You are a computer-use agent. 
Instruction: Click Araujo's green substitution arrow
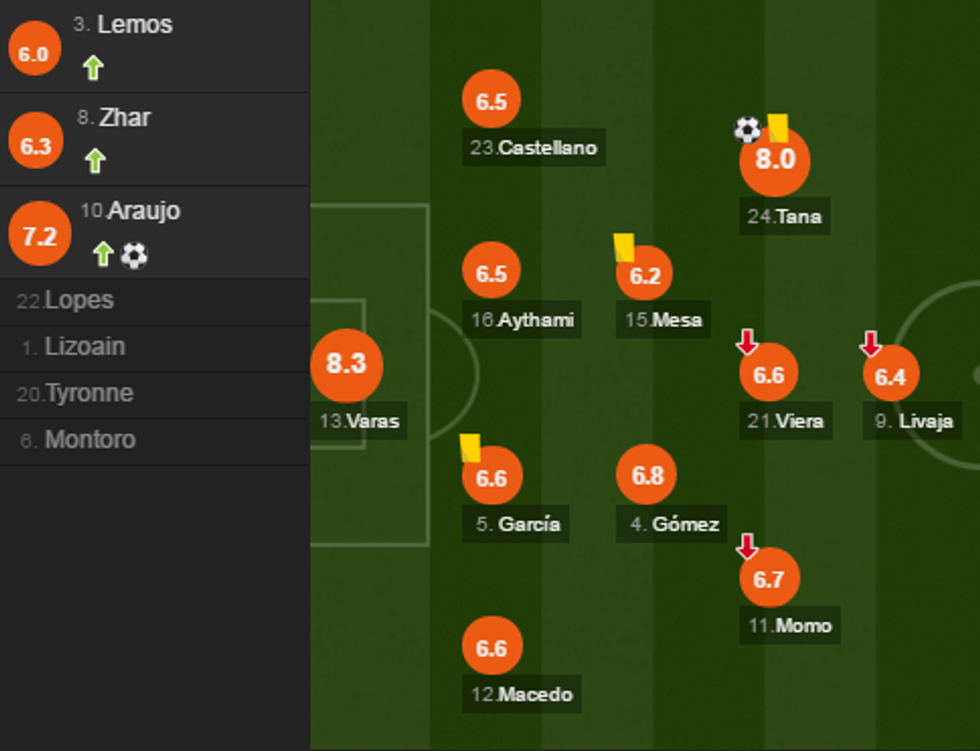(x=102, y=254)
